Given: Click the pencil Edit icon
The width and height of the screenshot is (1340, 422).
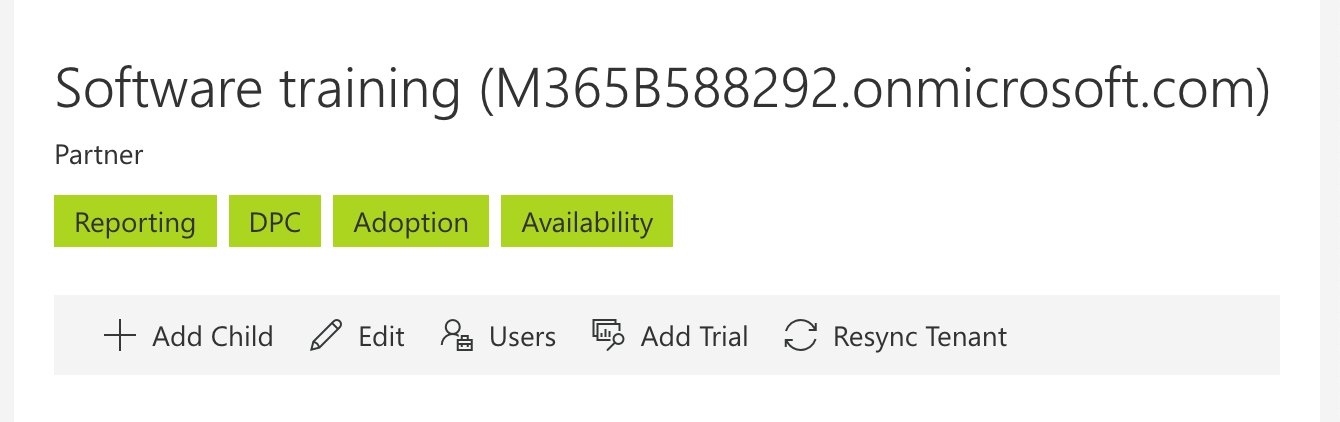Looking at the screenshot, I should (326, 336).
